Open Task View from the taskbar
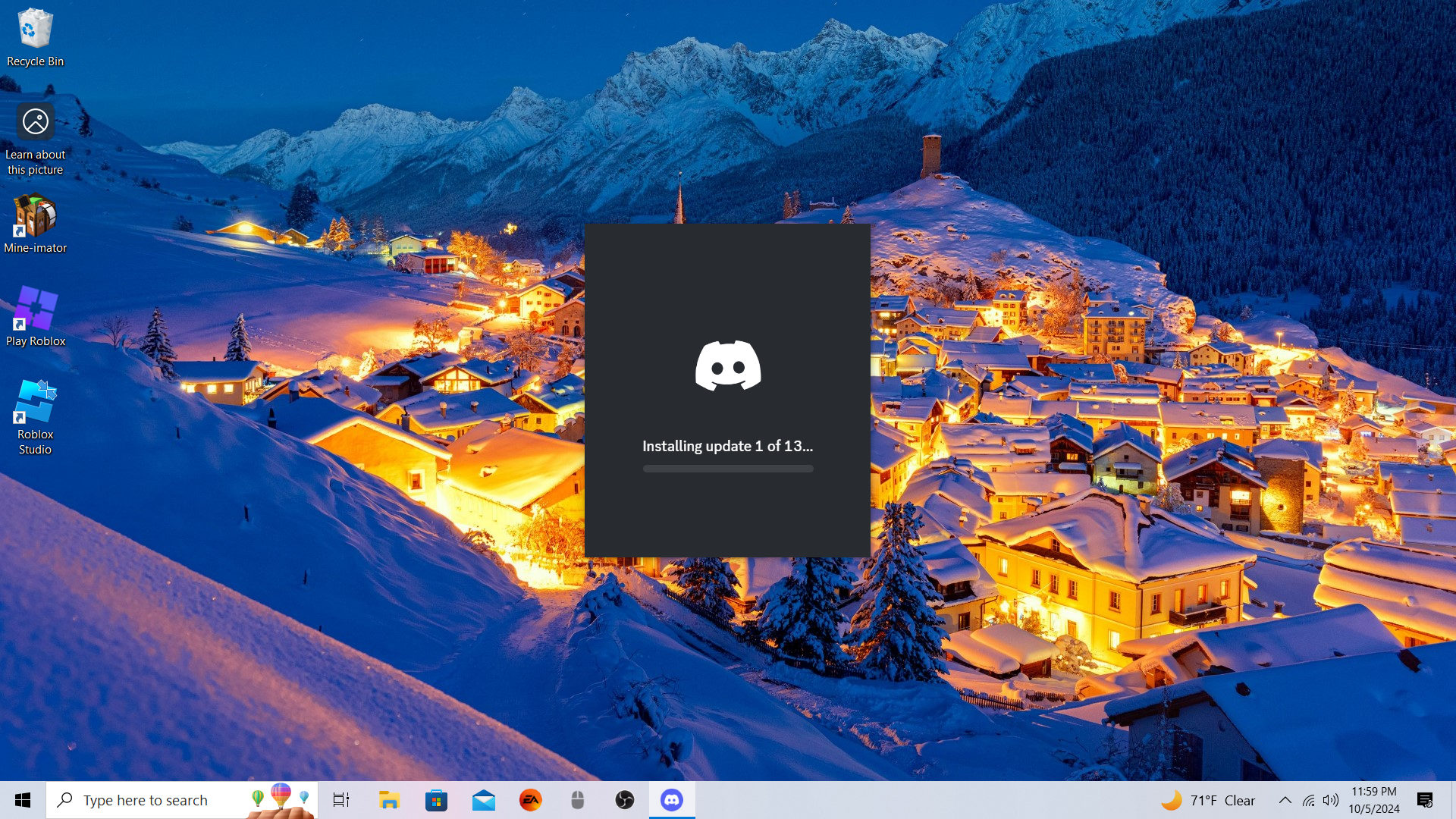This screenshot has width=1456, height=819. [341, 800]
